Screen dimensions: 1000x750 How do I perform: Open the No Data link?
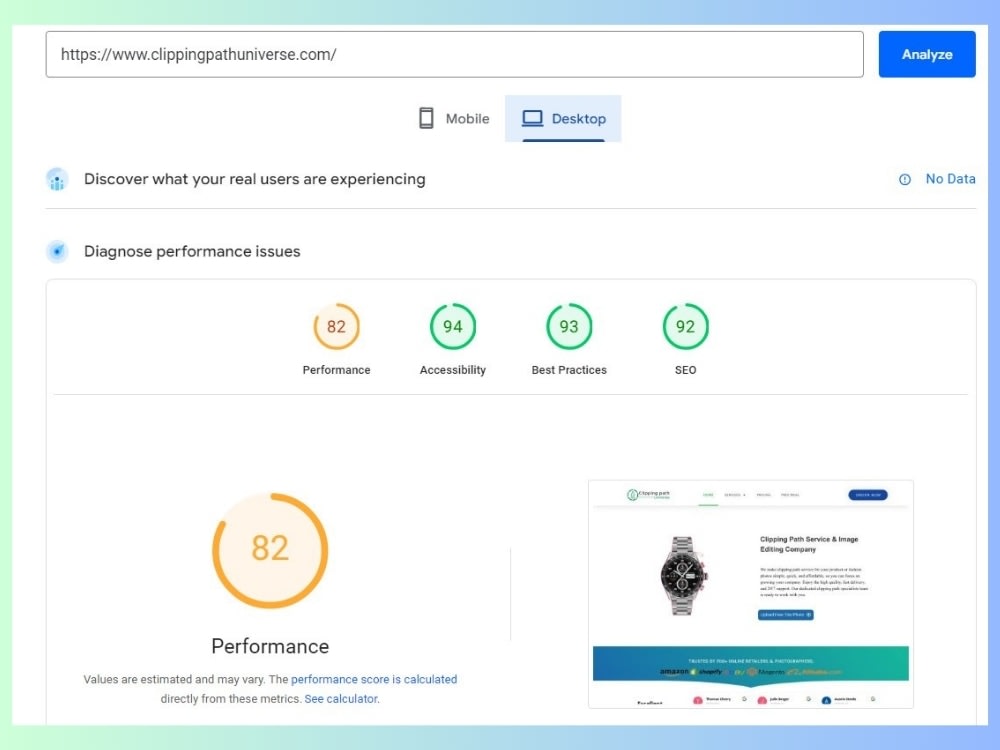coord(950,179)
